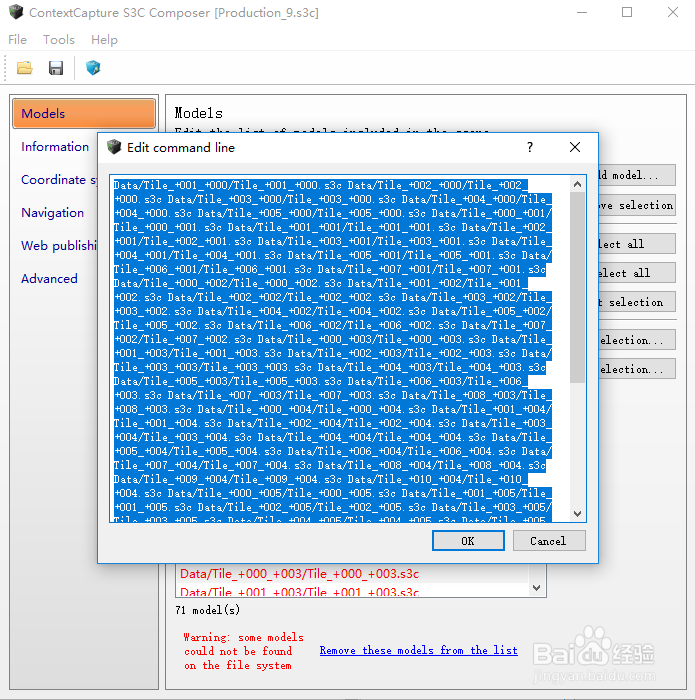Click the Invert selection button

coord(637,302)
